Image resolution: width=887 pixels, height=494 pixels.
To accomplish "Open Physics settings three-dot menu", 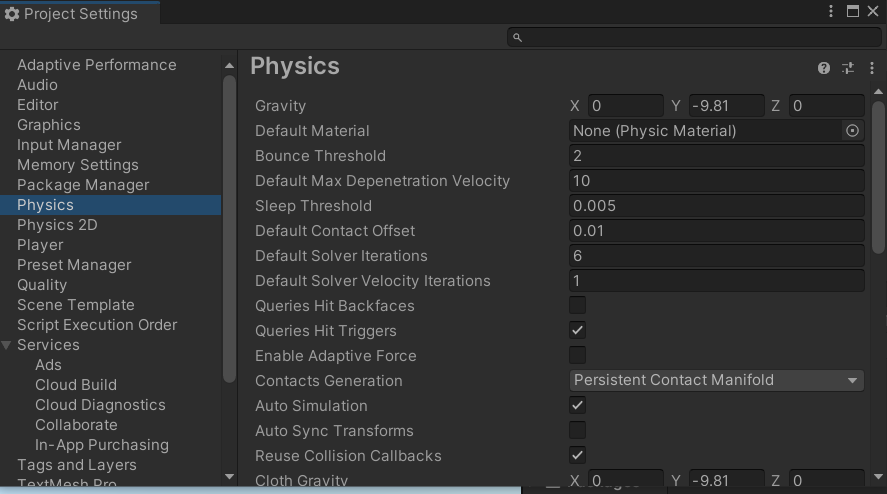I will (872, 68).
